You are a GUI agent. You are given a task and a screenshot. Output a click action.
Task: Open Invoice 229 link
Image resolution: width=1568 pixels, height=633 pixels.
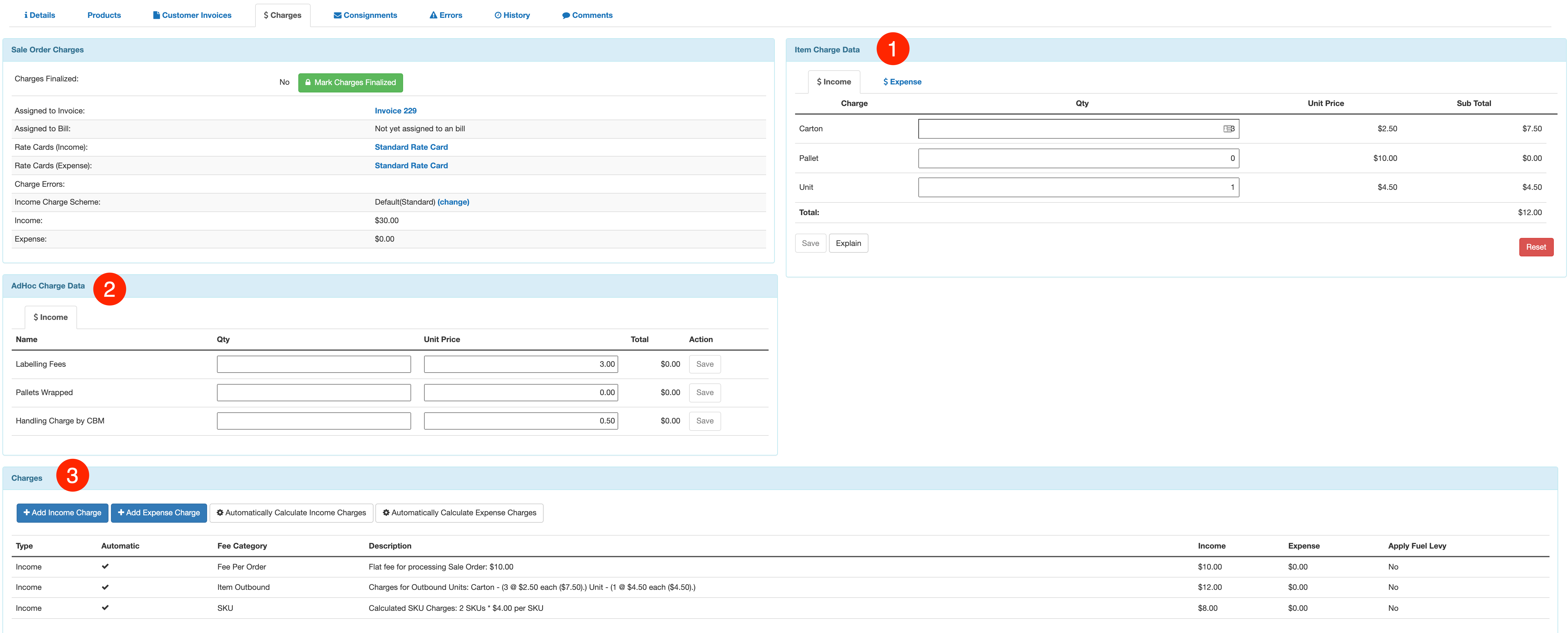(395, 111)
